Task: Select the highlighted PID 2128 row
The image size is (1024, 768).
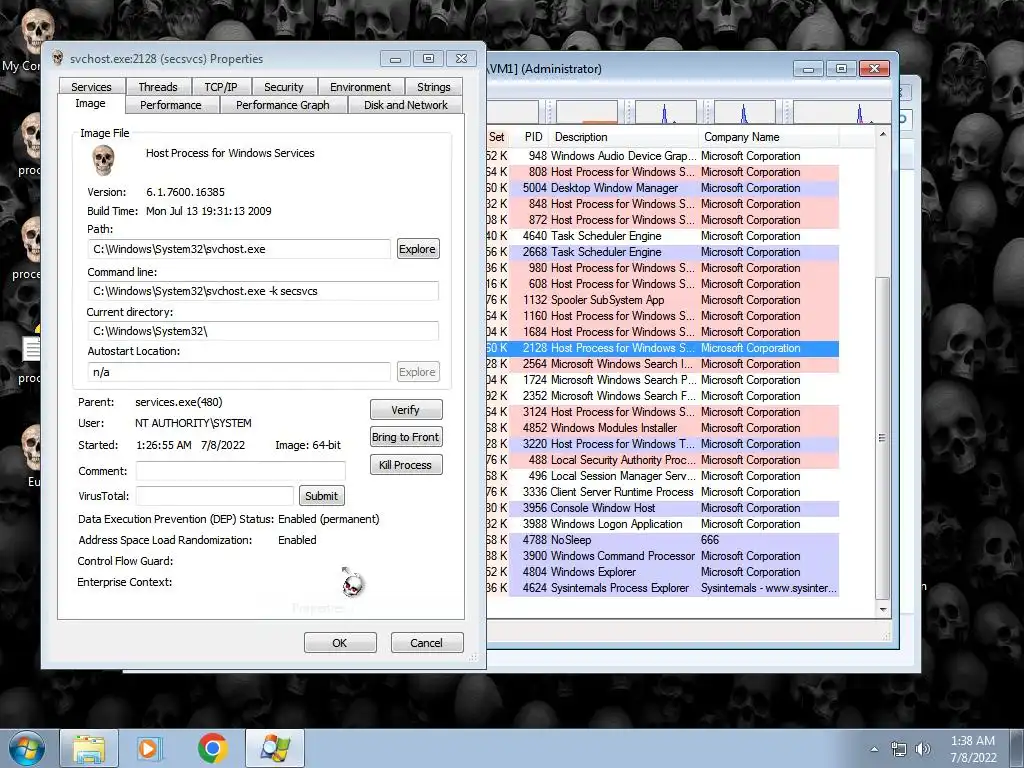Action: click(x=663, y=348)
